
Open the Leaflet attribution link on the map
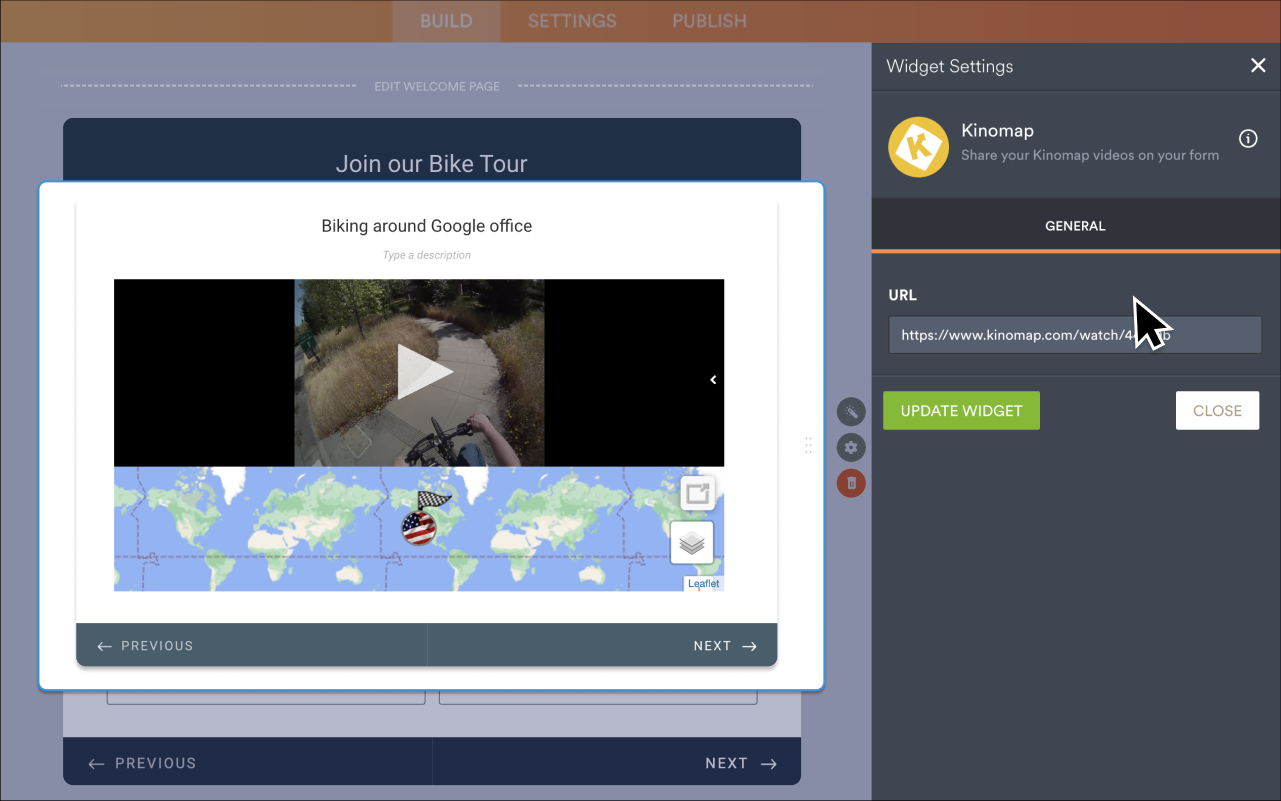703,583
